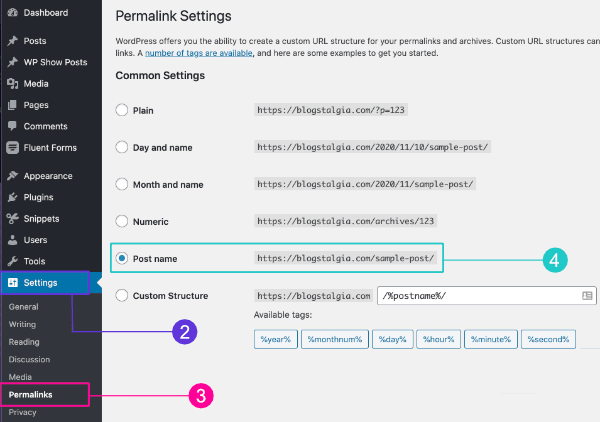Screen dimensions: 600x422
Task: Click the Posts pushpin icon
Action: [x=13, y=41]
